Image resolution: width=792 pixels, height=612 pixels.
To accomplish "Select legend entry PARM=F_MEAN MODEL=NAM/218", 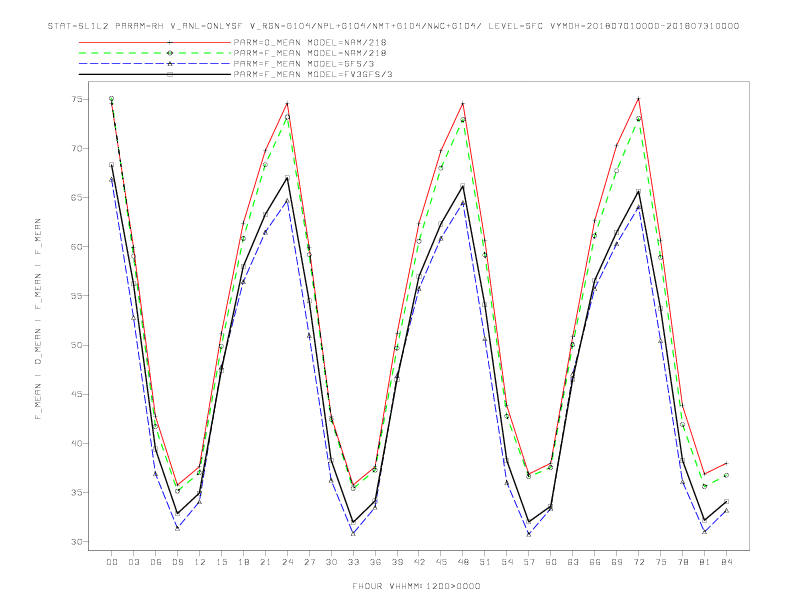I will [310, 53].
